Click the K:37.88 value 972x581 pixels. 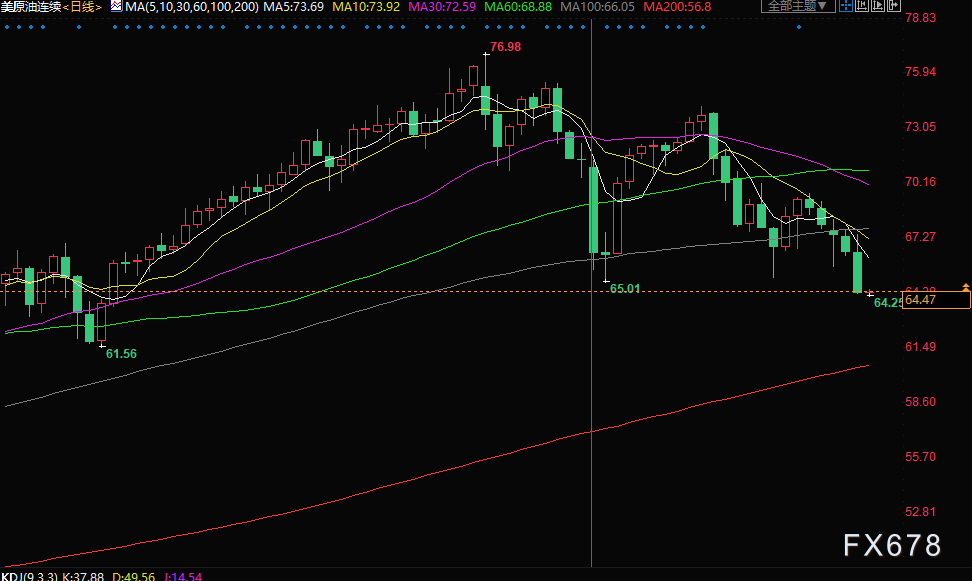(83, 576)
